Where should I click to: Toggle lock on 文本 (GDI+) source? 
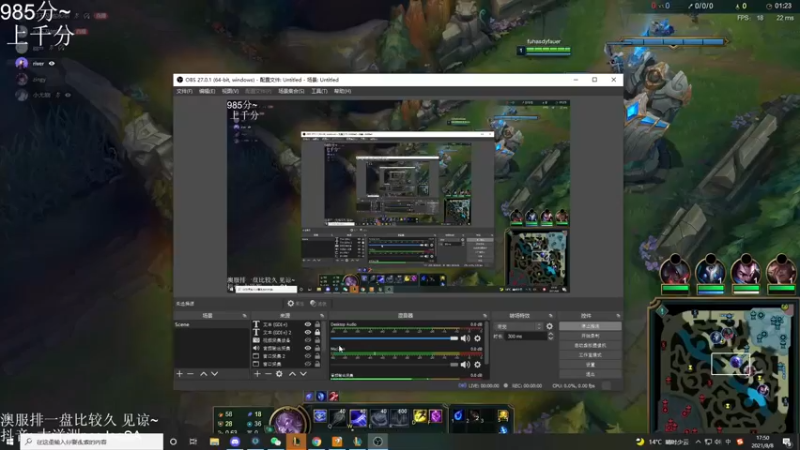(317, 324)
